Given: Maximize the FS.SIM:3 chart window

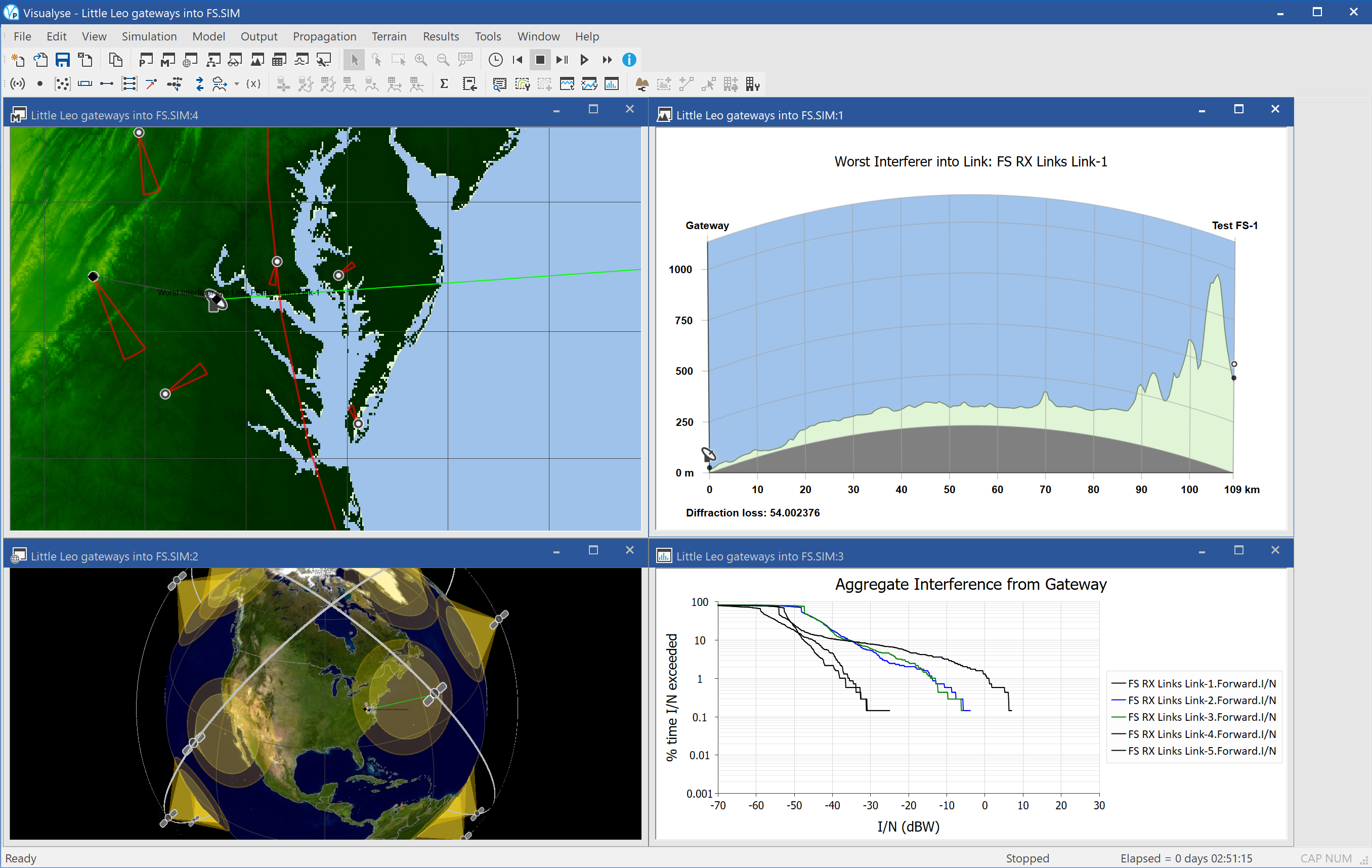Looking at the screenshot, I should [1238, 550].
